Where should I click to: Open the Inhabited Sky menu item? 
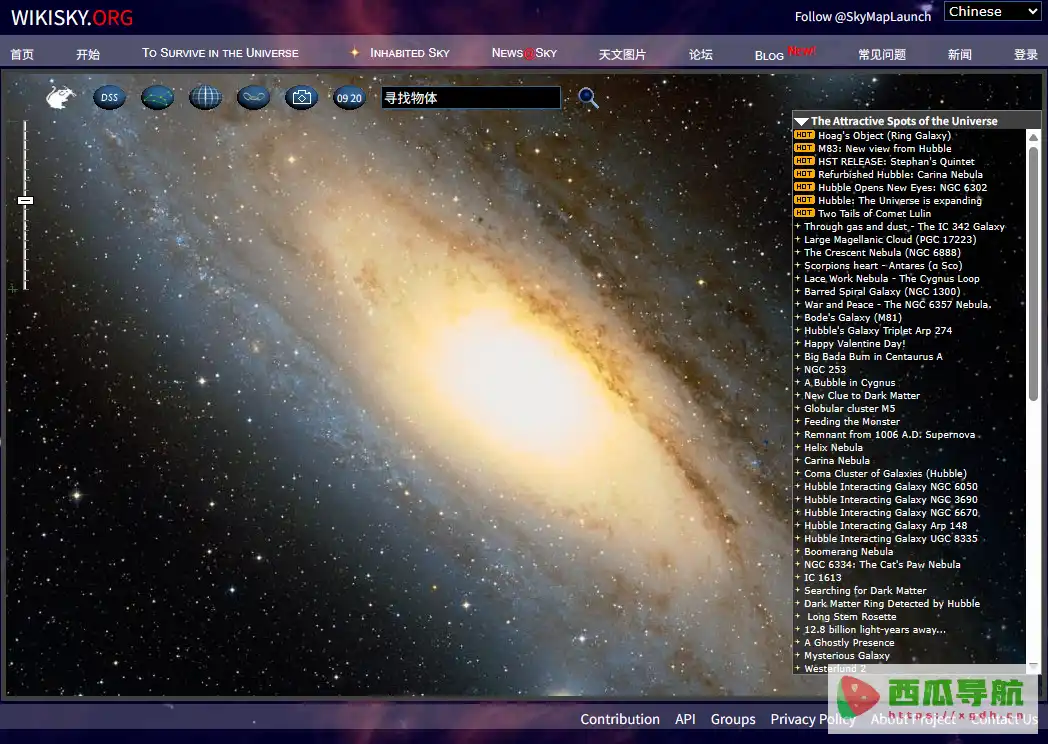click(410, 53)
